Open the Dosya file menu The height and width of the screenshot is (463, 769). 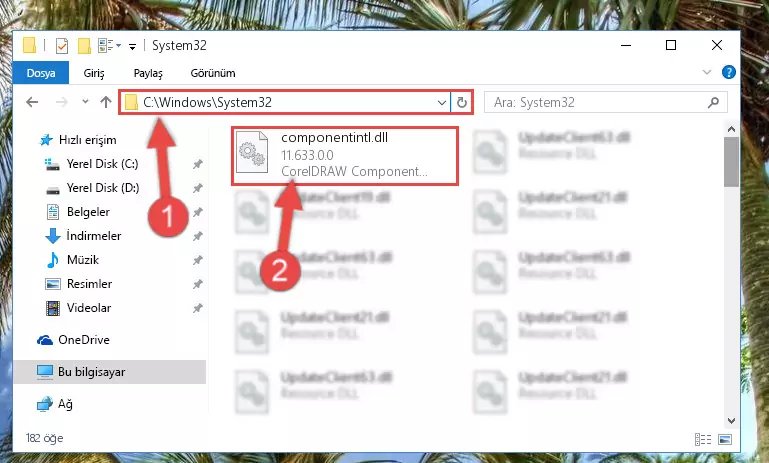click(41, 73)
